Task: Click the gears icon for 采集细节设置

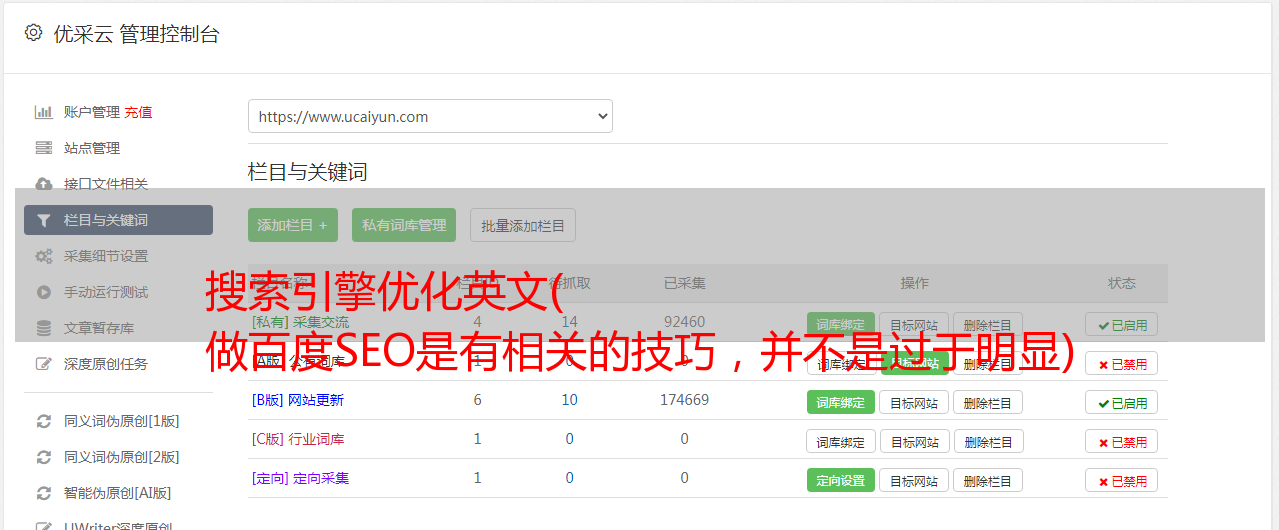Action: click(44, 256)
